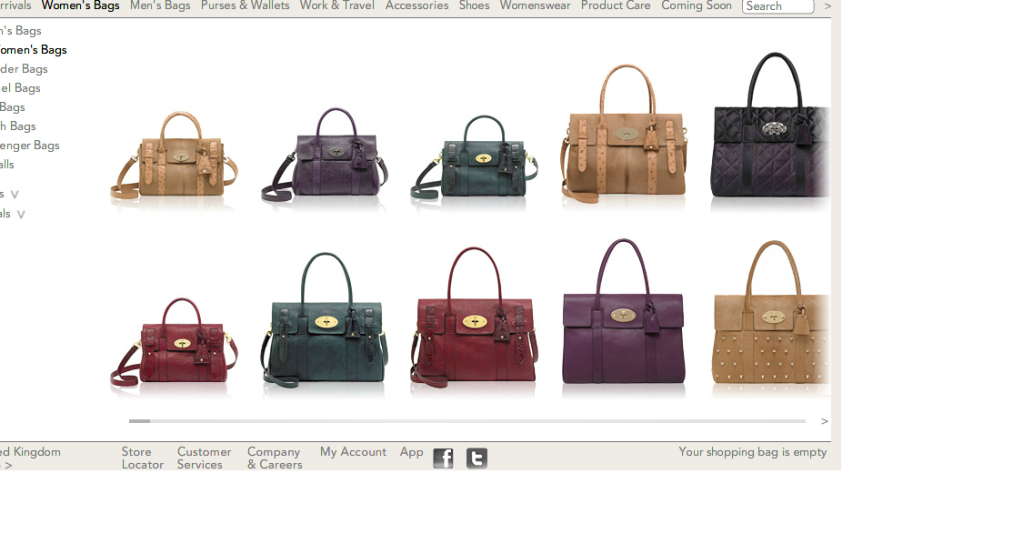Viewport: 1023px width, 554px height.
Task: Select the purple flap bag with dark handles
Action: 623,314
